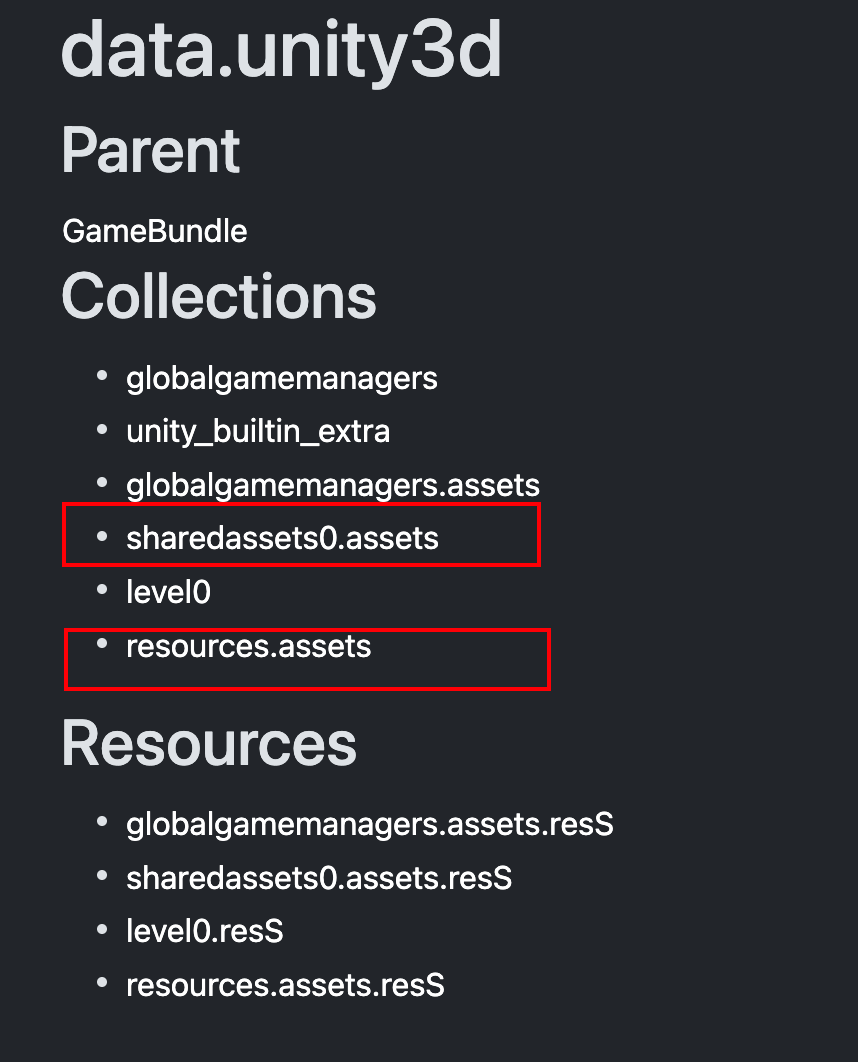Open the level0 collection
Viewport: 858px width, 1062px height.
[169, 592]
